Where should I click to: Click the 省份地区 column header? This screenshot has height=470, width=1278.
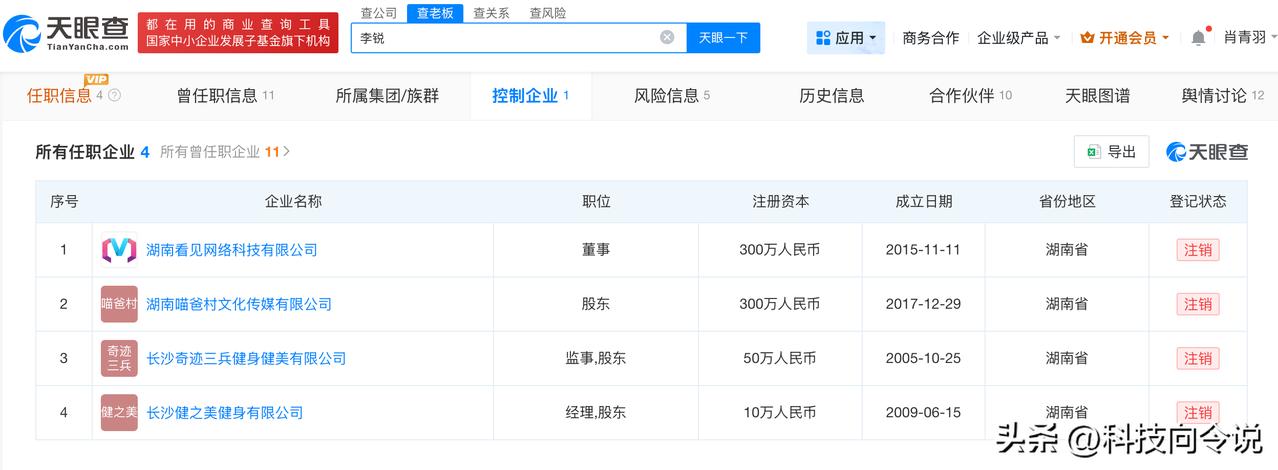click(x=1067, y=201)
